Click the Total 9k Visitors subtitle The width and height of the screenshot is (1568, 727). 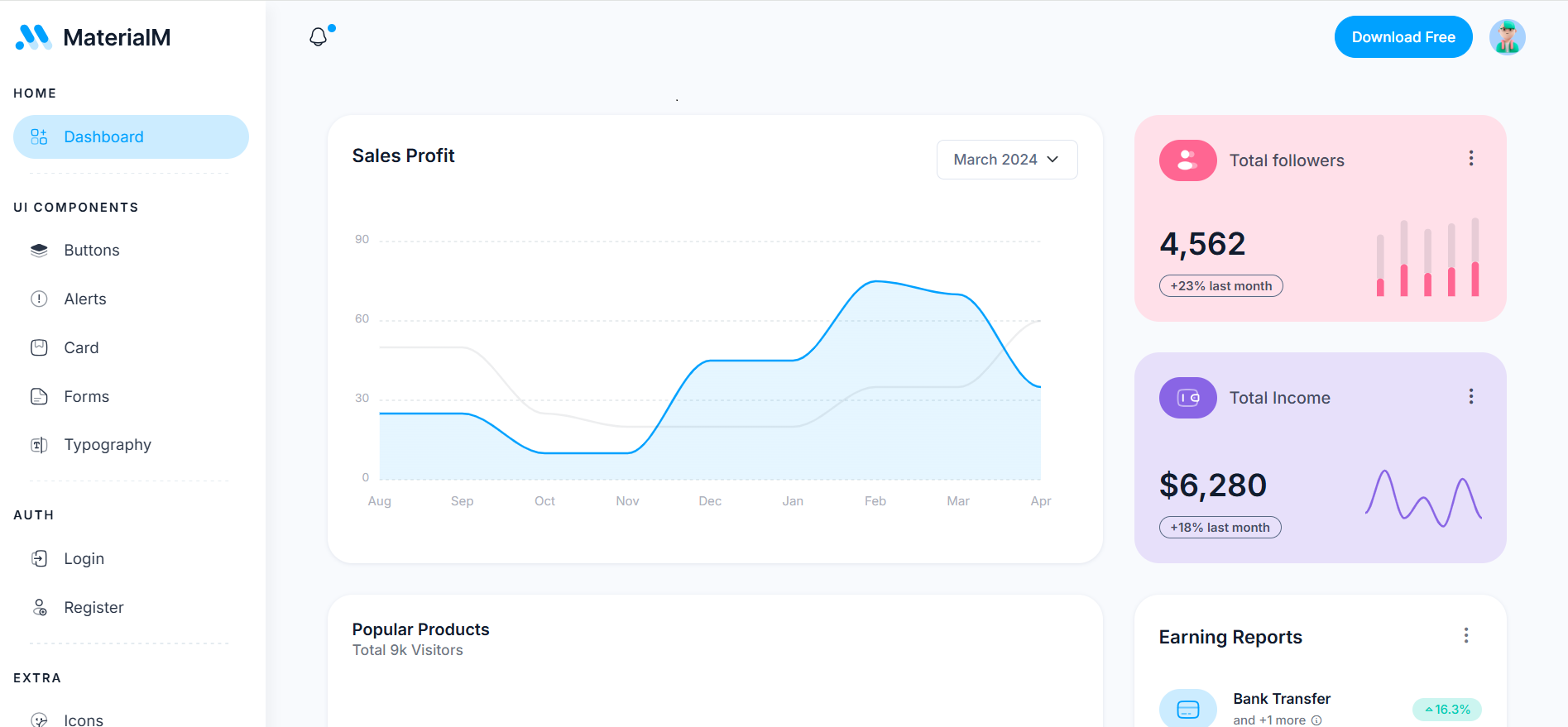pyautogui.click(x=407, y=650)
